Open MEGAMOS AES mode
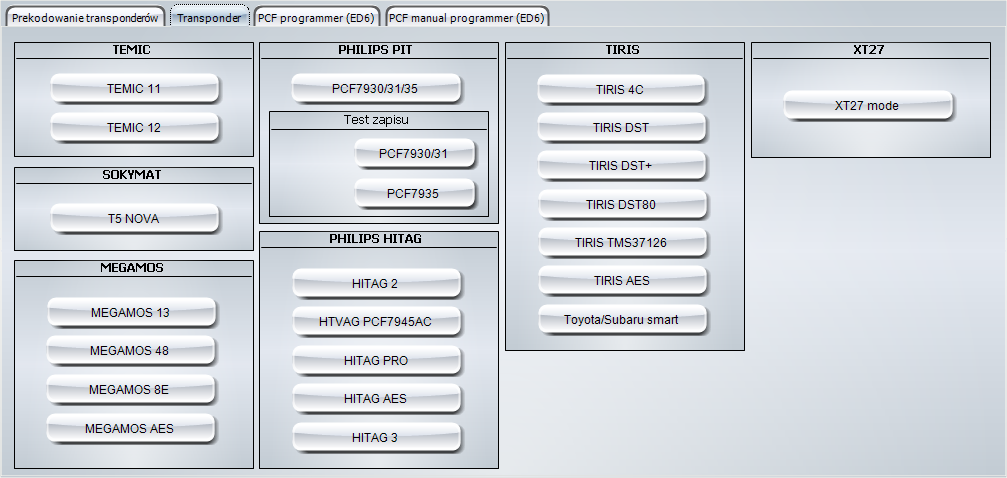 (130, 428)
